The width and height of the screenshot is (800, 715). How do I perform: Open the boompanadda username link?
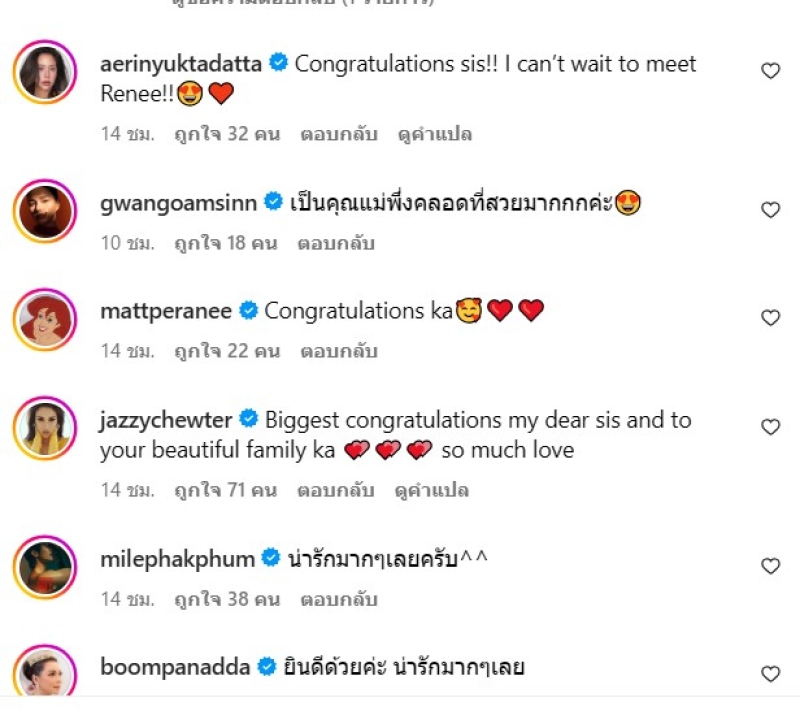coord(175,667)
